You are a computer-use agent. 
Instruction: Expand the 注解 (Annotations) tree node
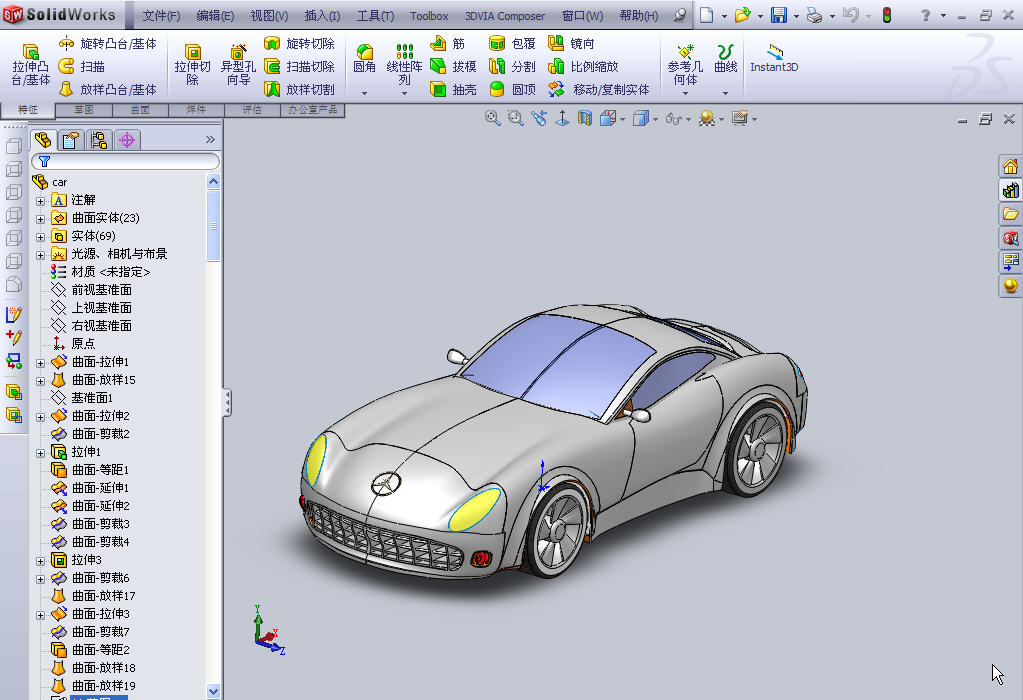(x=40, y=201)
